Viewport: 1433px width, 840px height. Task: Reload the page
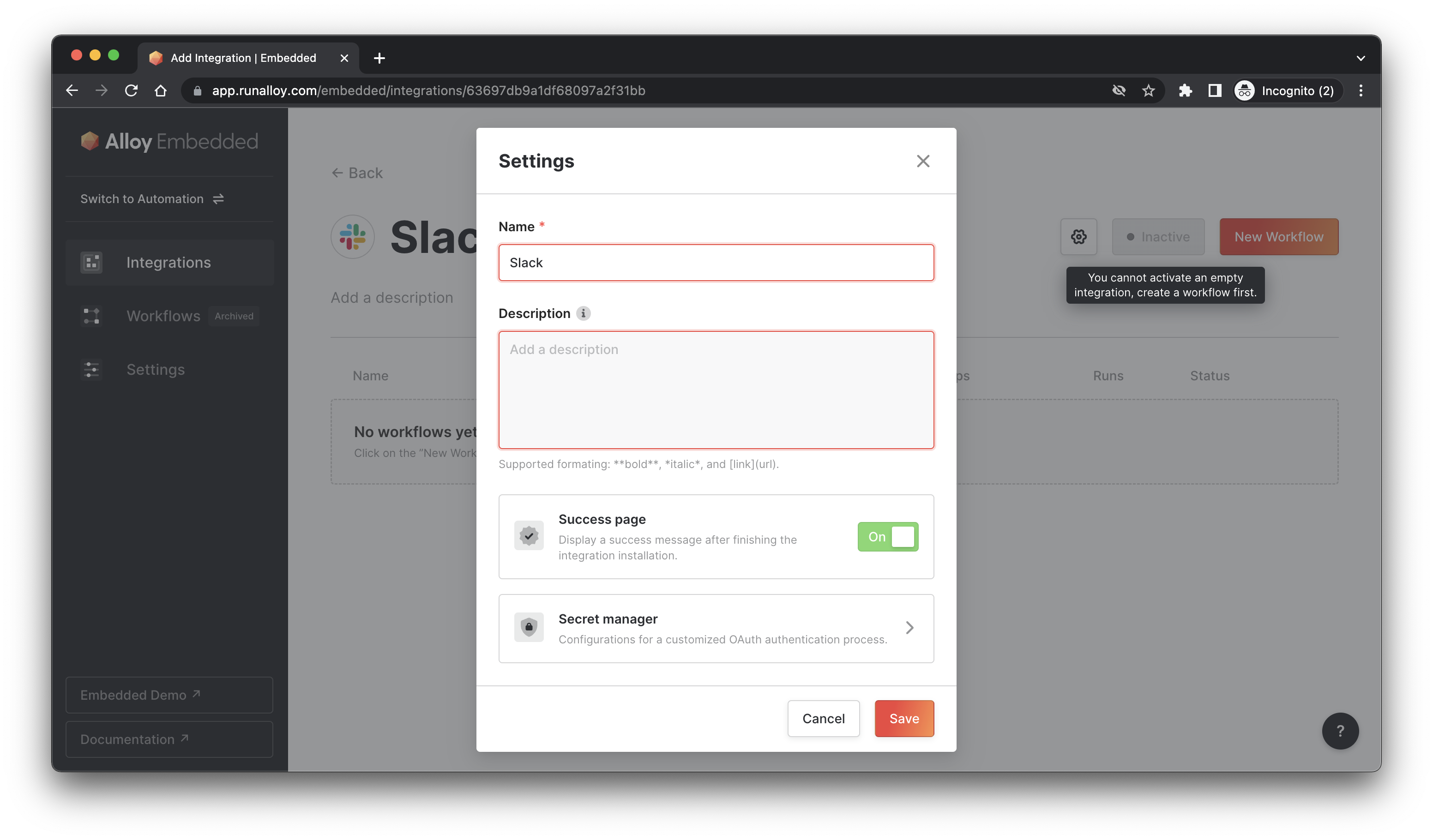pyautogui.click(x=132, y=91)
